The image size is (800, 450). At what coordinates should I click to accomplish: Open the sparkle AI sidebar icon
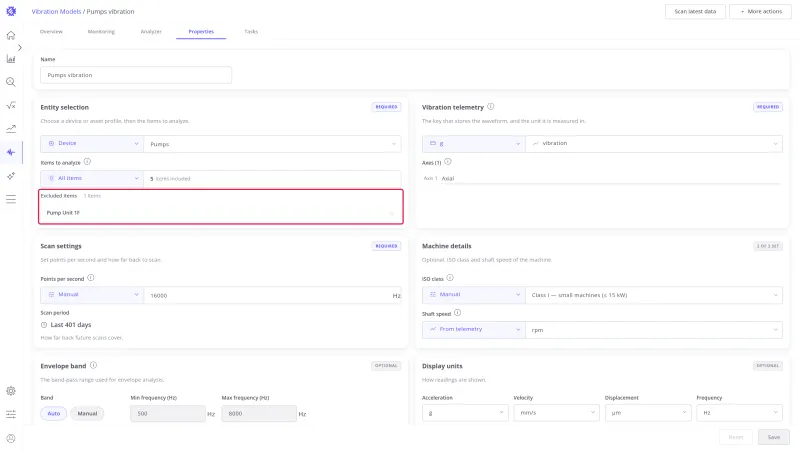(11, 176)
